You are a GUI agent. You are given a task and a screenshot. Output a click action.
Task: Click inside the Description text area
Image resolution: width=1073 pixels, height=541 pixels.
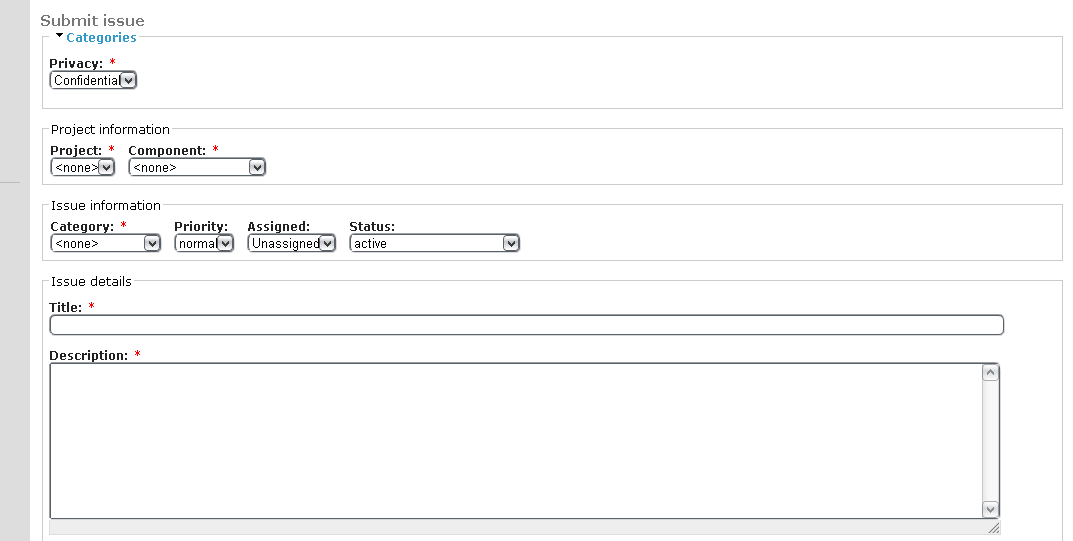click(x=515, y=440)
